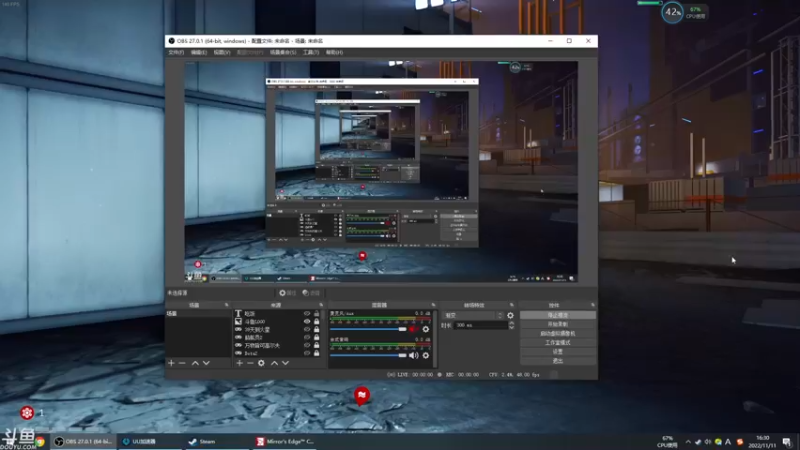
Task: Switch to UU加速器 in taskbar
Action: coord(149,442)
